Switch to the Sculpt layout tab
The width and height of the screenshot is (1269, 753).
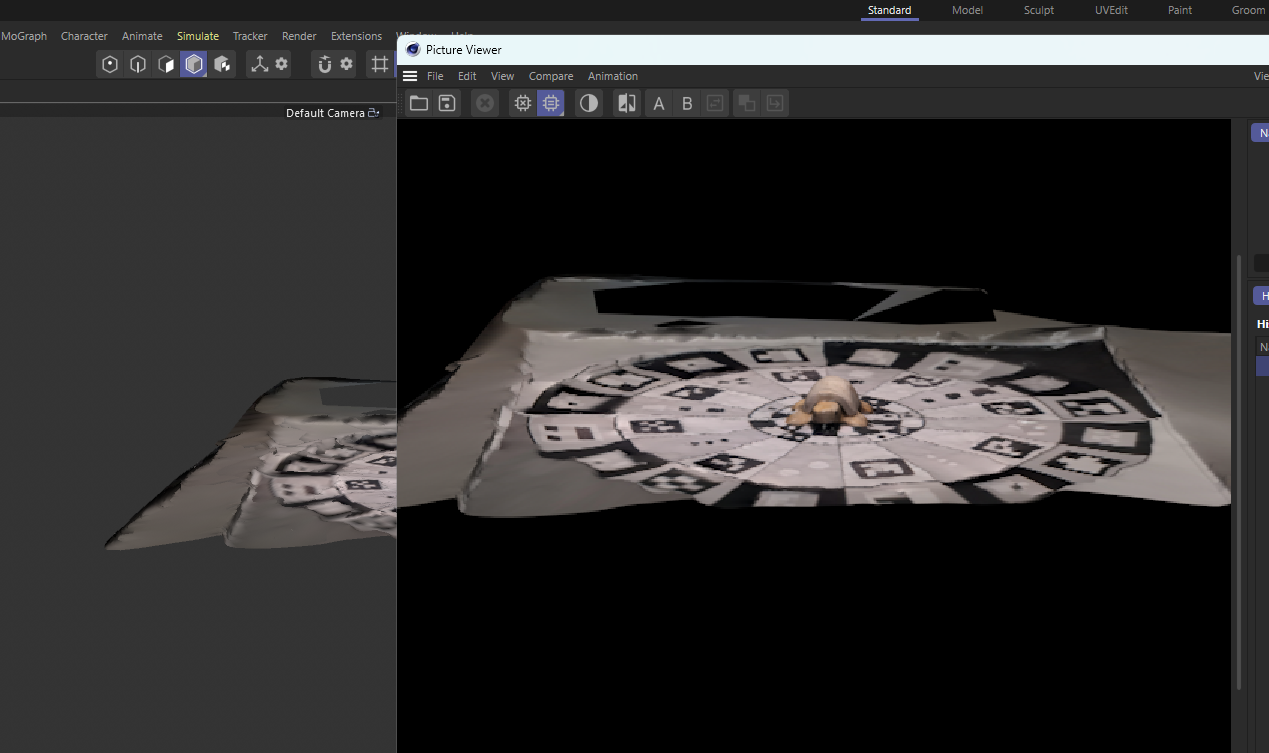click(x=1038, y=10)
